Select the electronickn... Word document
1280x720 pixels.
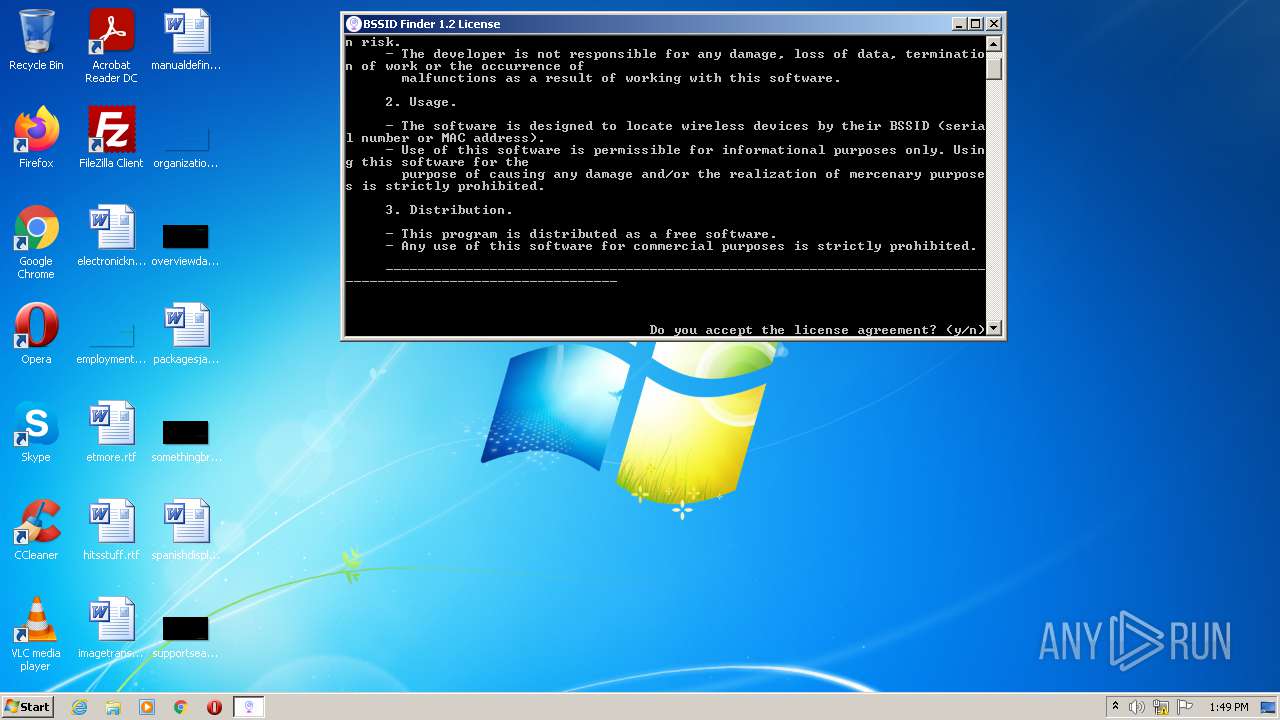point(111,236)
